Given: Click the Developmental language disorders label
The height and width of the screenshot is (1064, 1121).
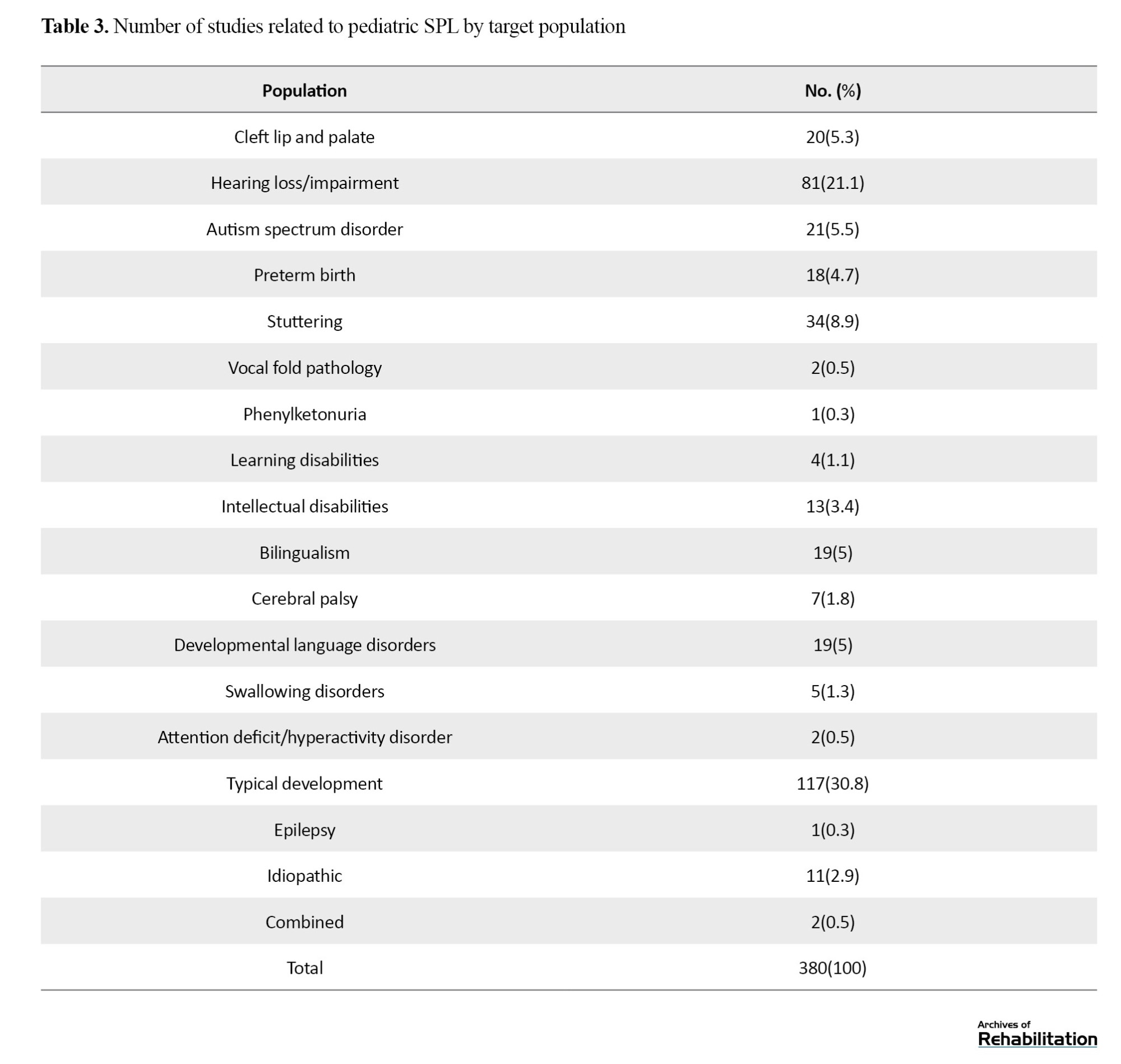Looking at the screenshot, I should [304, 645].
